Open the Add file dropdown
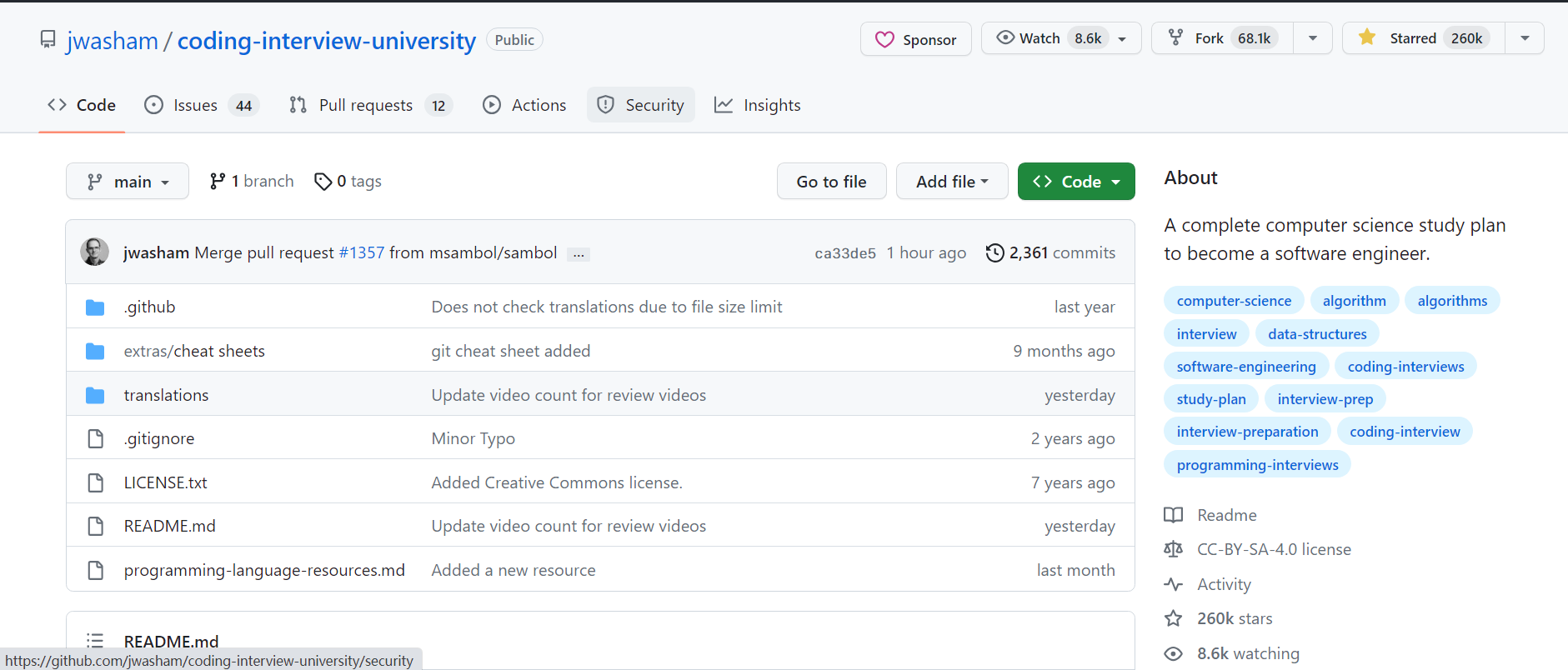 pyautogui.click(x=951, y=182)
